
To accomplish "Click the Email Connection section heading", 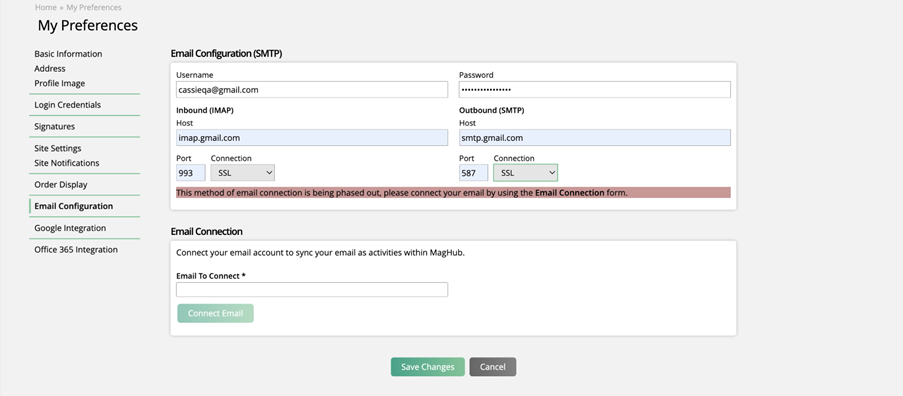I will (207, 231).
